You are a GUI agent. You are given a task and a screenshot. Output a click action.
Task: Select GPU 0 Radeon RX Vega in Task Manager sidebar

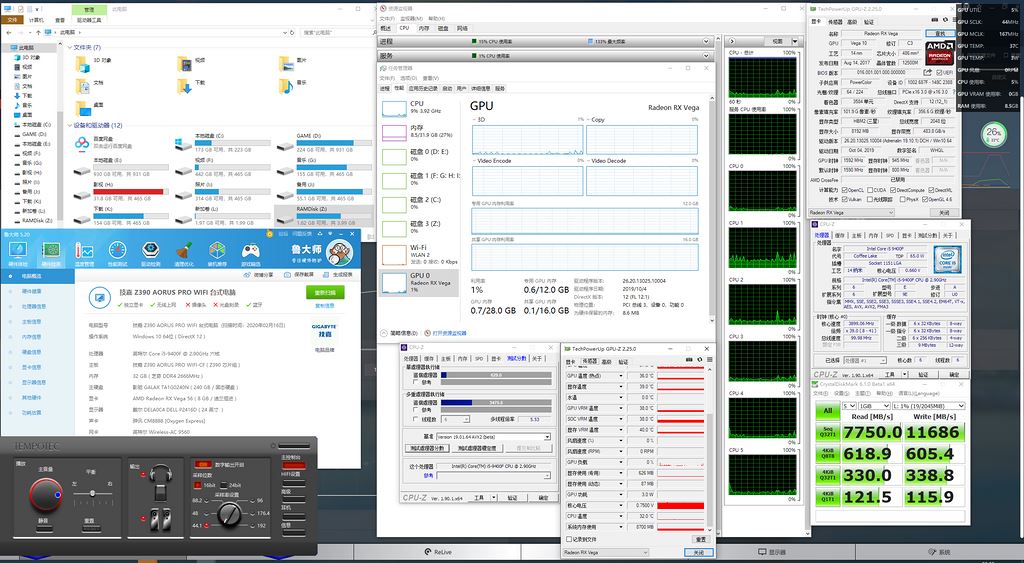click(419, 282)
